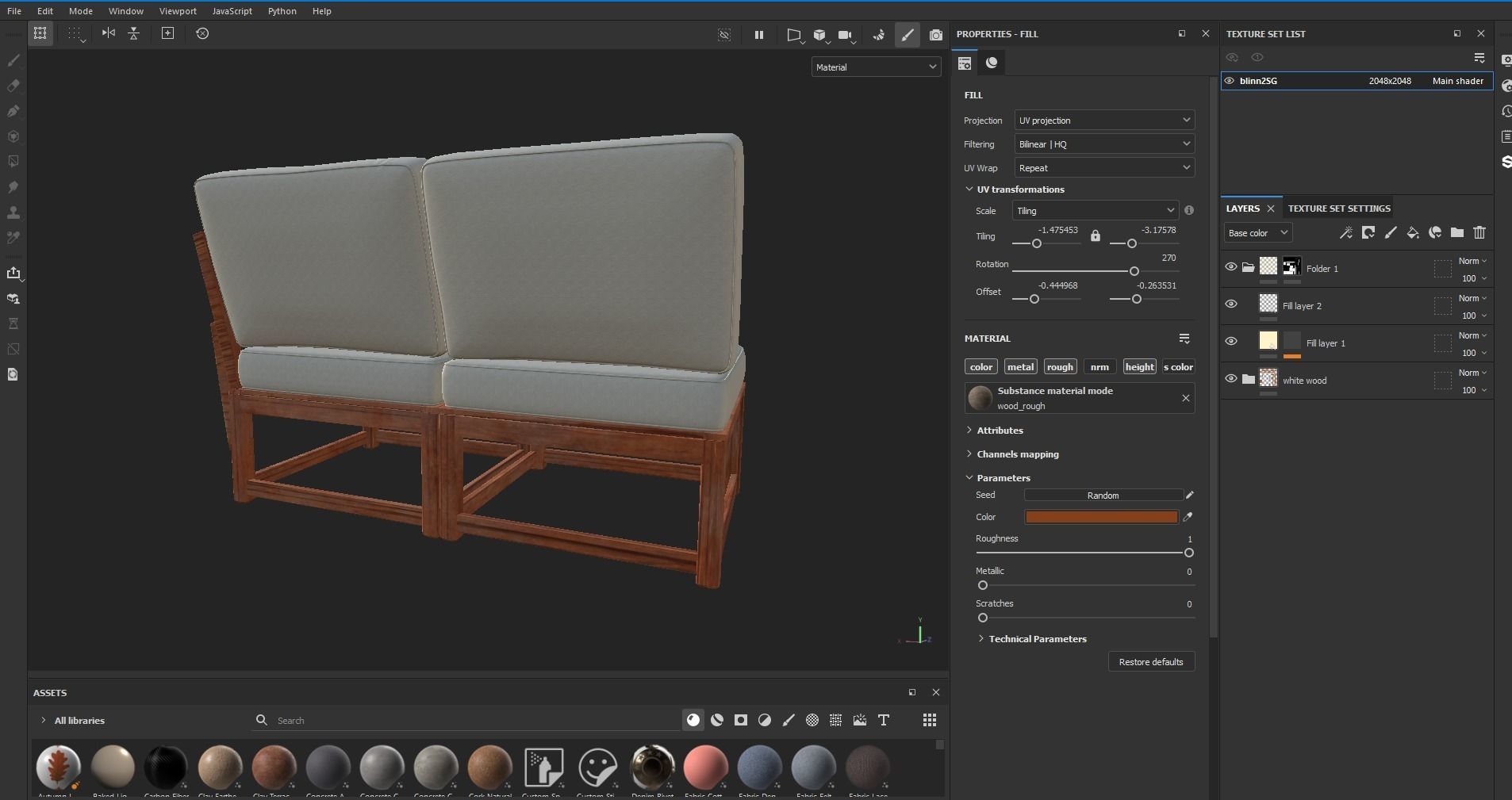Viewport: 1512px width, 800px height.
Task: Pick color with the eyedropper icon
Action: coord(1188,517)
